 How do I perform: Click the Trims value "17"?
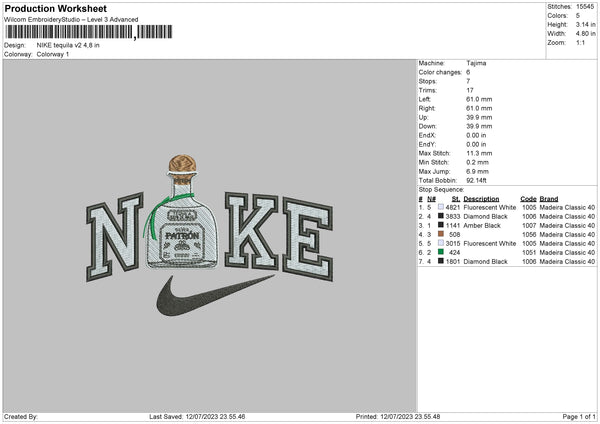coord(470,90)
